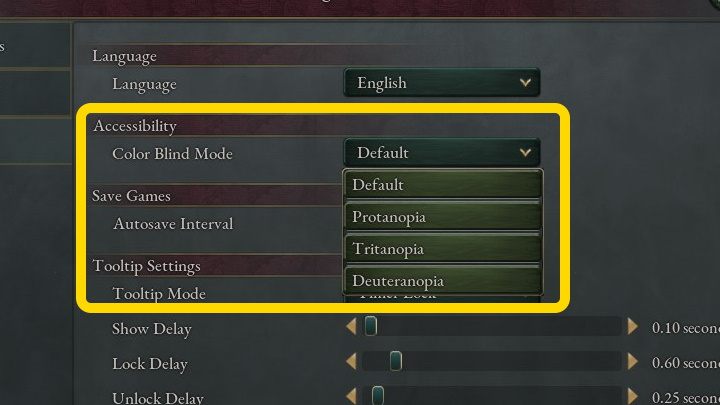
Task: Decrease Unlock Delay with left arrow
Action: [350, 397]
